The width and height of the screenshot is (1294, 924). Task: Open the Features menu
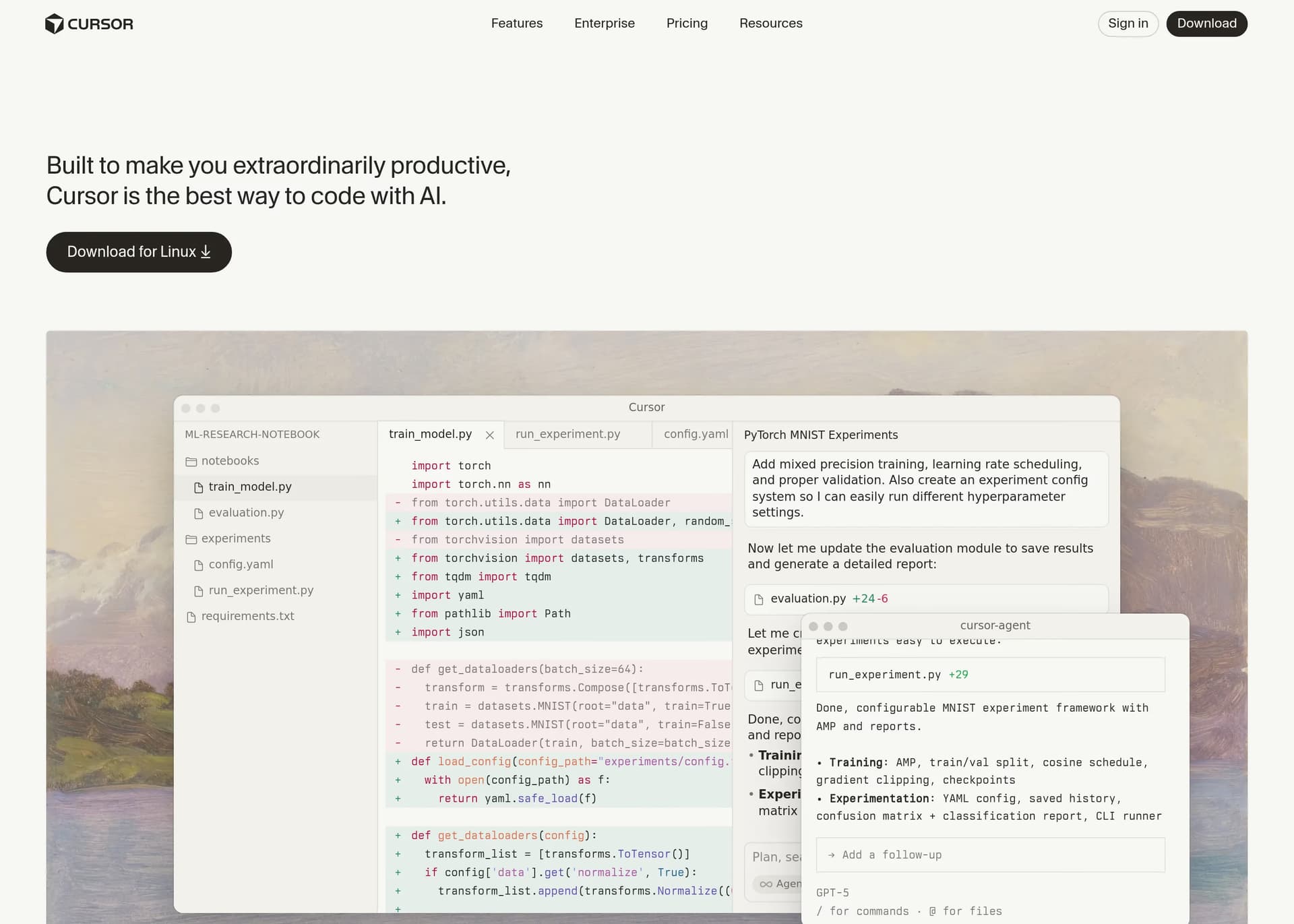[517, 24]
